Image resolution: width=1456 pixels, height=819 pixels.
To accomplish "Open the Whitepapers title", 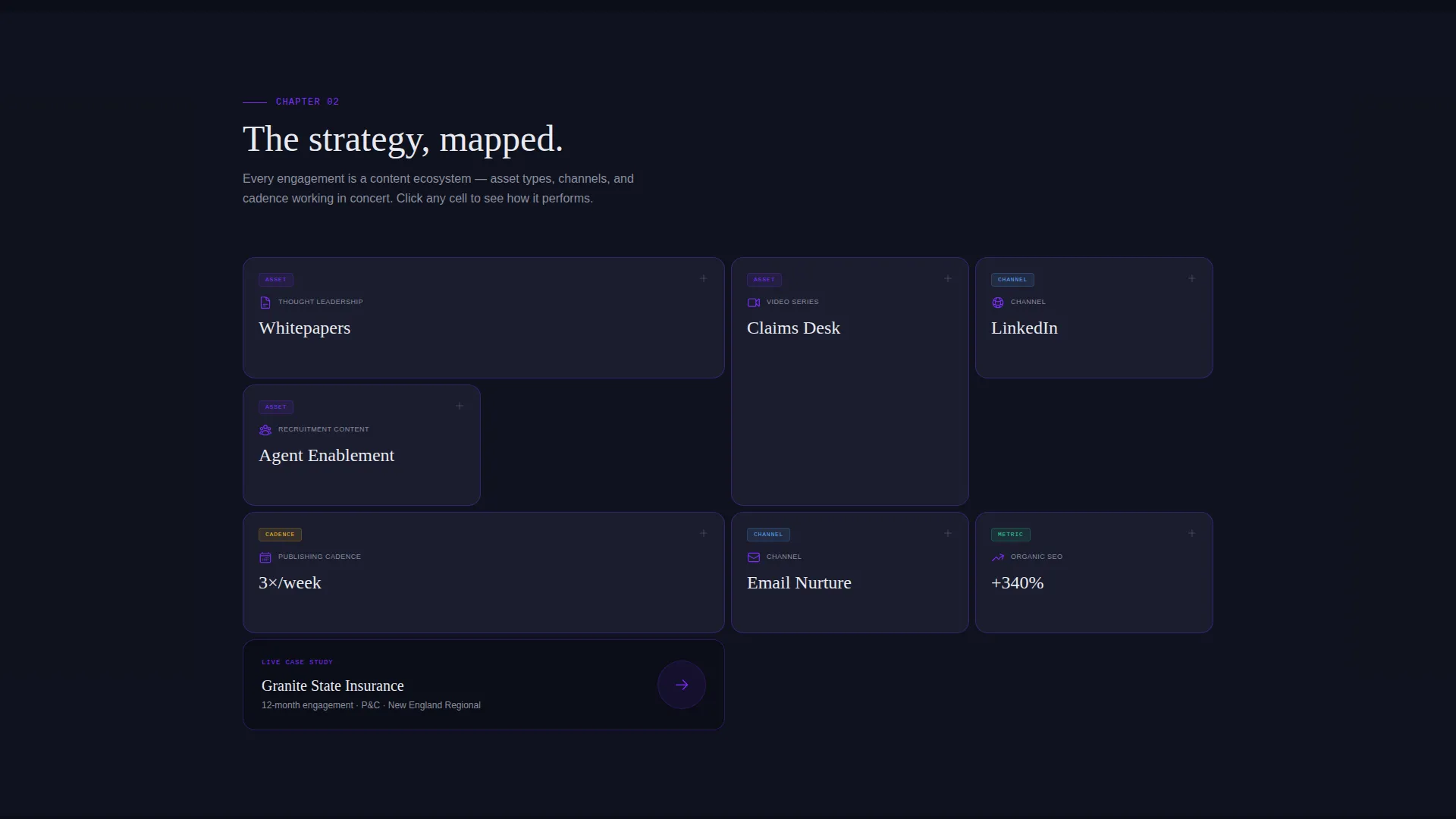I will tap(304, 328).
